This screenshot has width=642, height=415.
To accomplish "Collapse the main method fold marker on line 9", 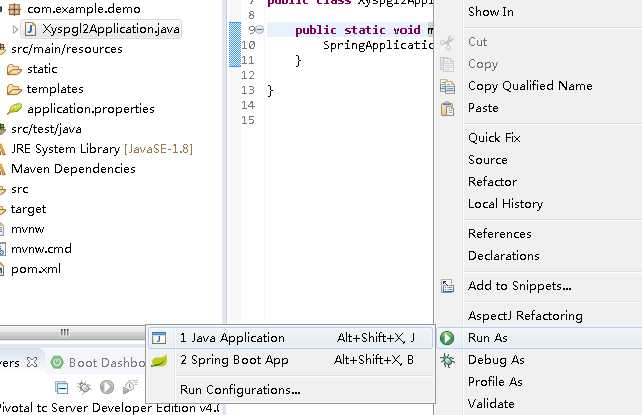I will 260,29.
